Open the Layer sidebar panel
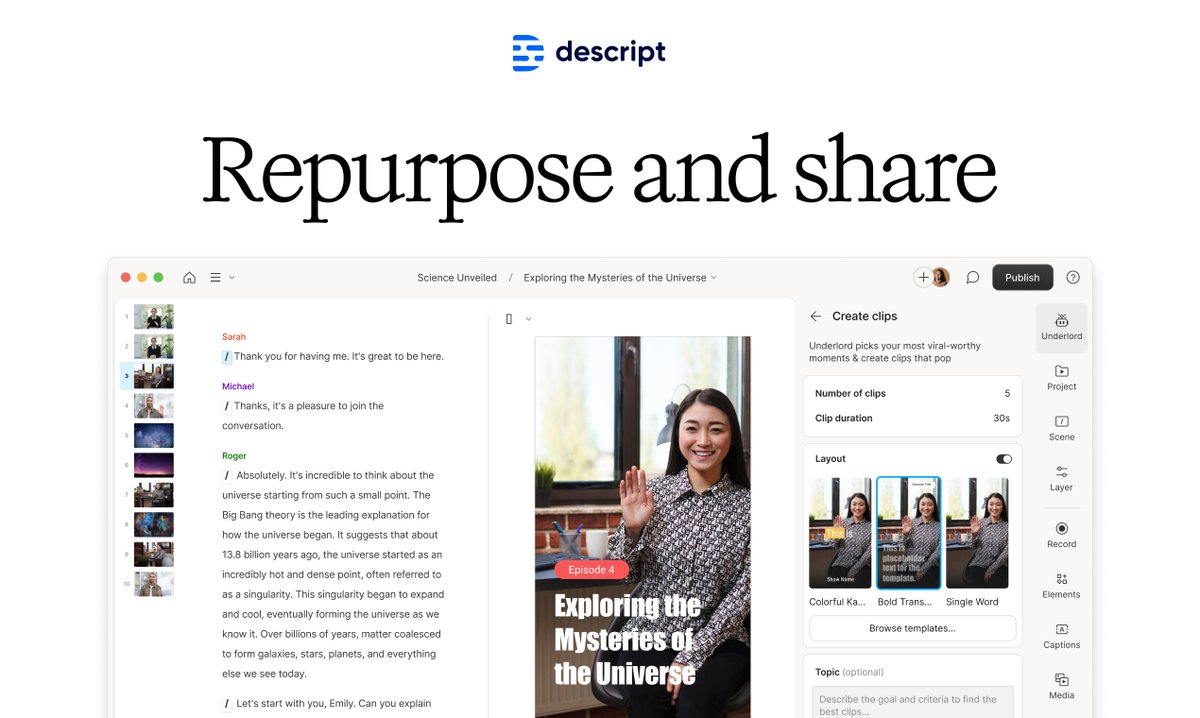 [x=1062, y=478]
